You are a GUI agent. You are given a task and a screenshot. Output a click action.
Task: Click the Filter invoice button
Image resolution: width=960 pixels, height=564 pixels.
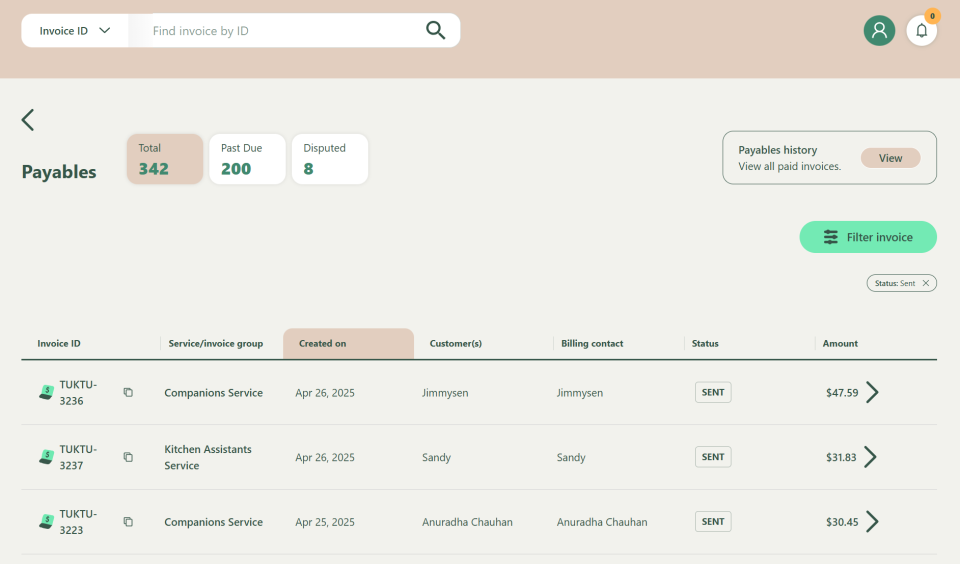pyautogui.click(x=868, y=237)
